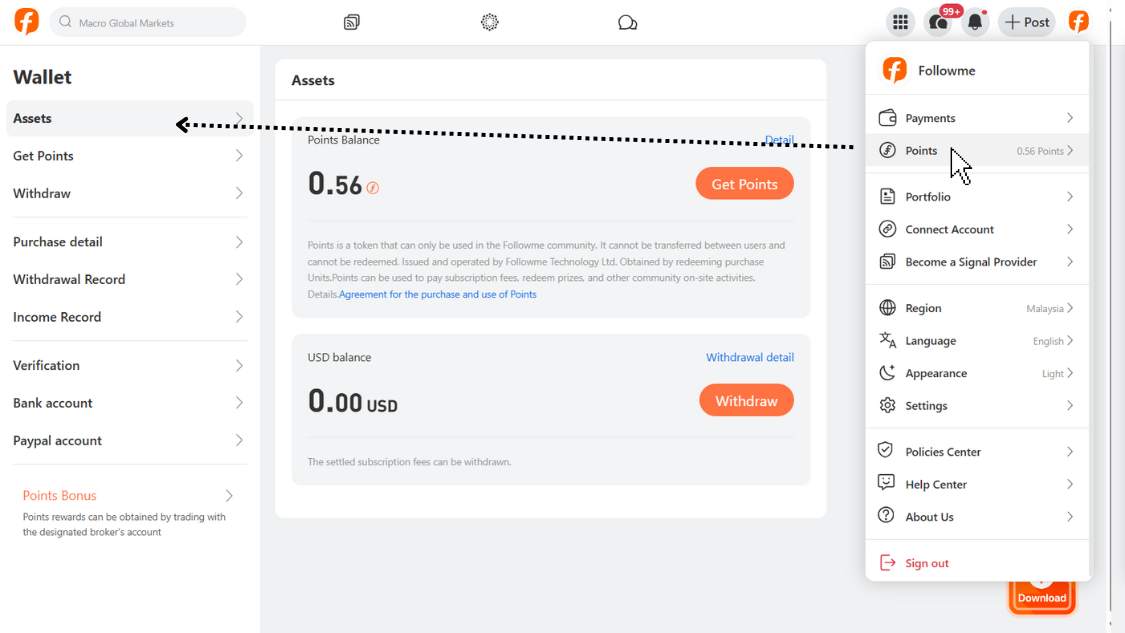Click the Policies Center shield icon
The image size is (1125, 633).
(x=885, y=451)
